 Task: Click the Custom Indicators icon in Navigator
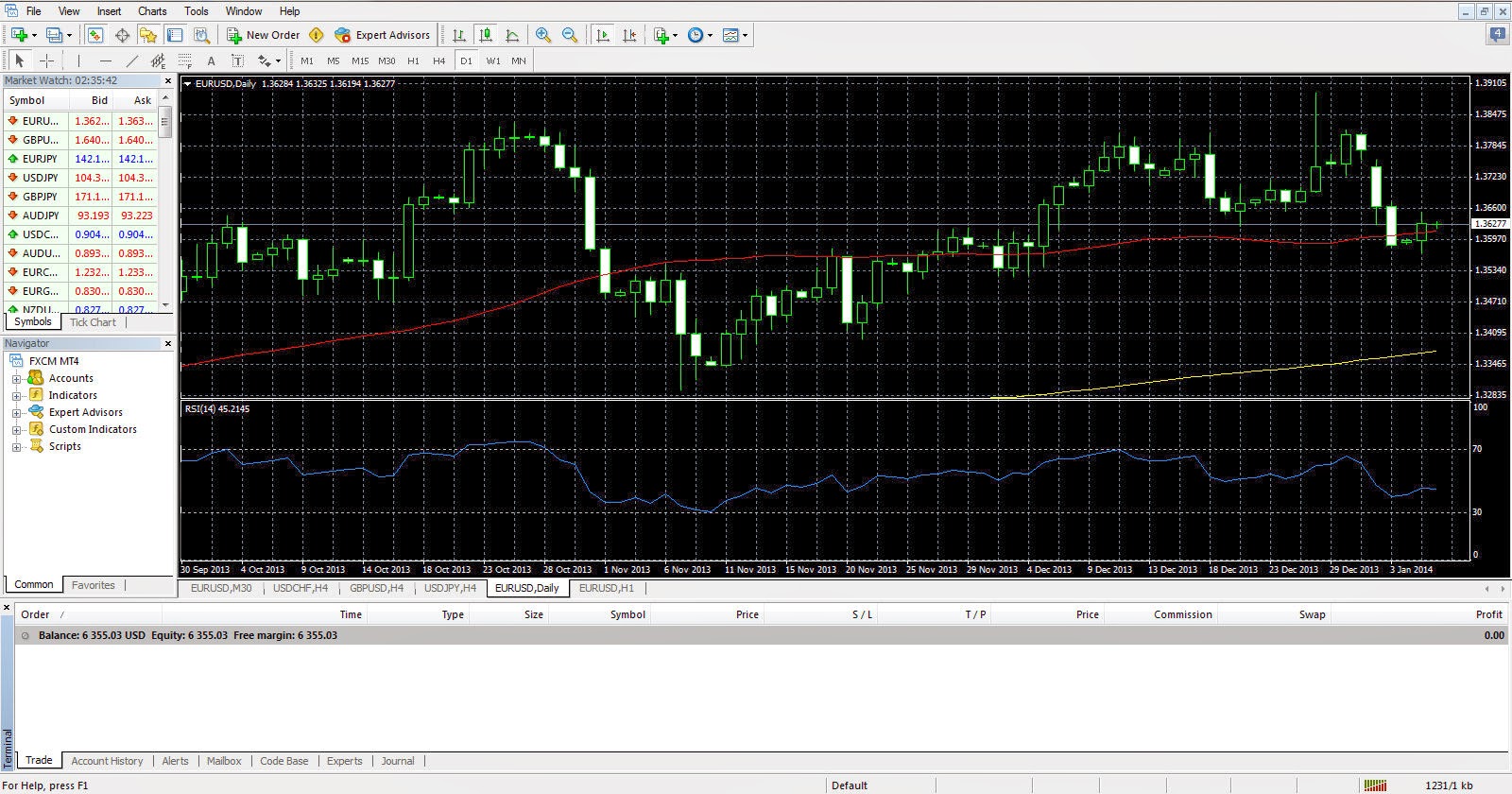click(x=36, y=429)
